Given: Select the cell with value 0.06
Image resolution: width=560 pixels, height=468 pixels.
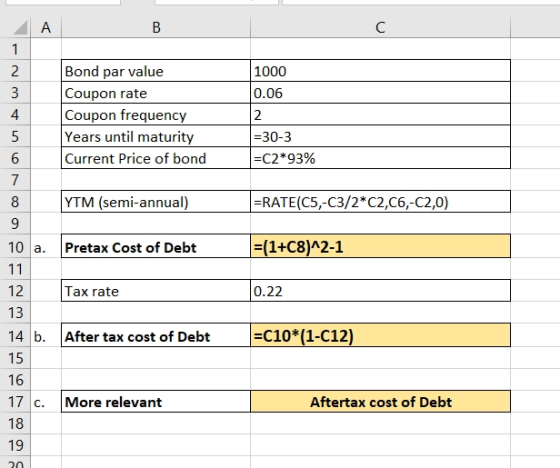Looking at the screenshot, I should click(x=380, y=93).
